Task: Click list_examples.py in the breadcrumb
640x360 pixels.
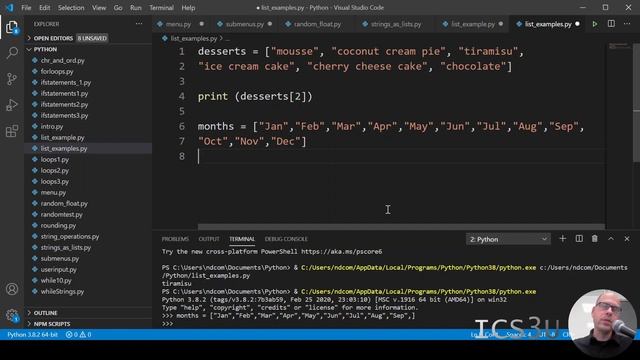Action: tap(194, 38)
